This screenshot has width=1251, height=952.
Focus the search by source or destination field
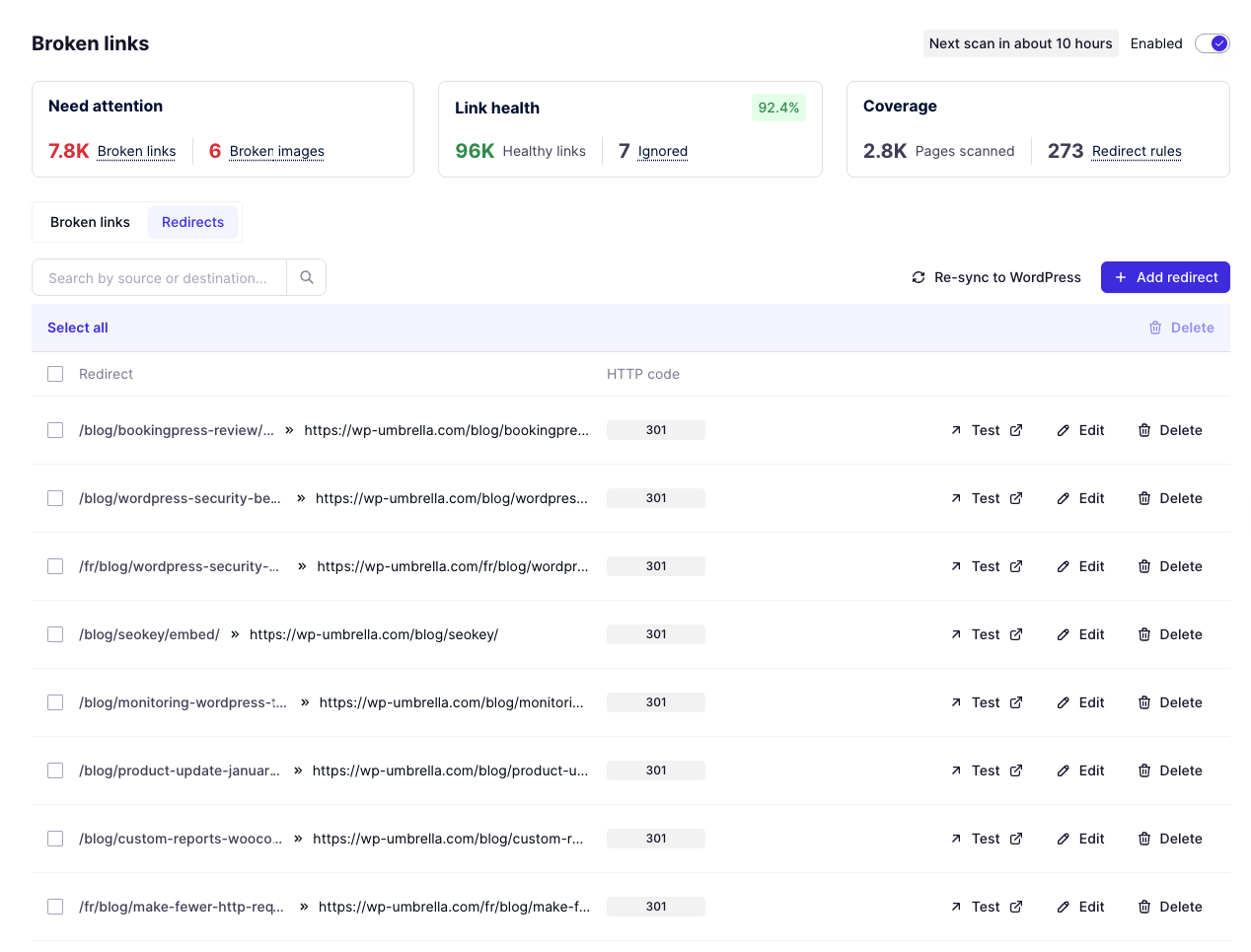pos(159,278)
